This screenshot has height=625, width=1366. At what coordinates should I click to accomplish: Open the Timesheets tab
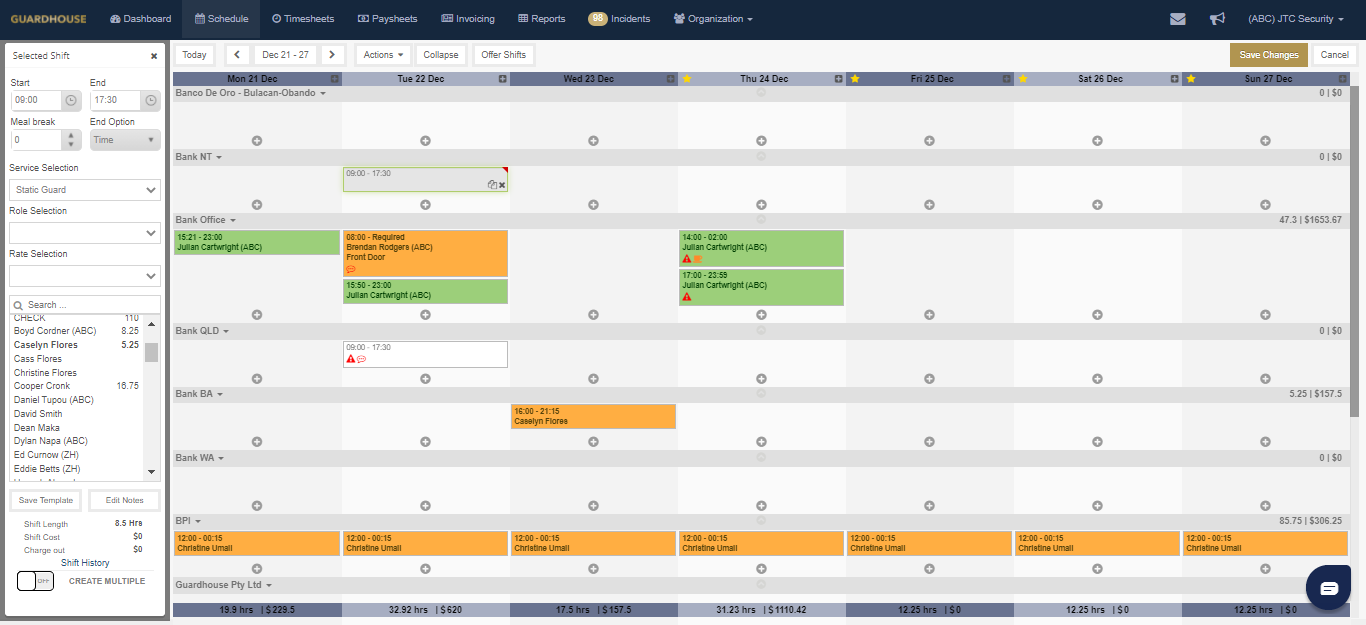302,19
